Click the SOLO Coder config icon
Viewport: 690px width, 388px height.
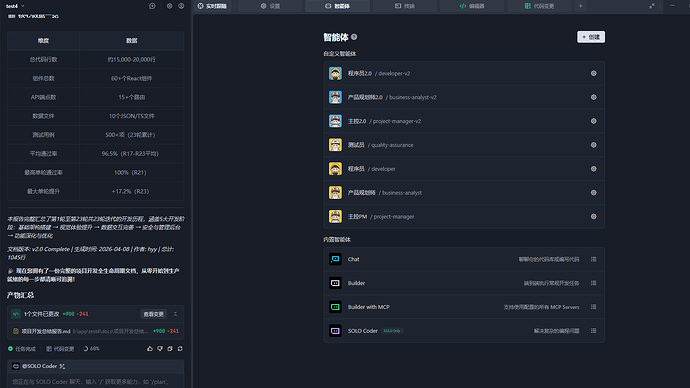(x=594, y=330)
